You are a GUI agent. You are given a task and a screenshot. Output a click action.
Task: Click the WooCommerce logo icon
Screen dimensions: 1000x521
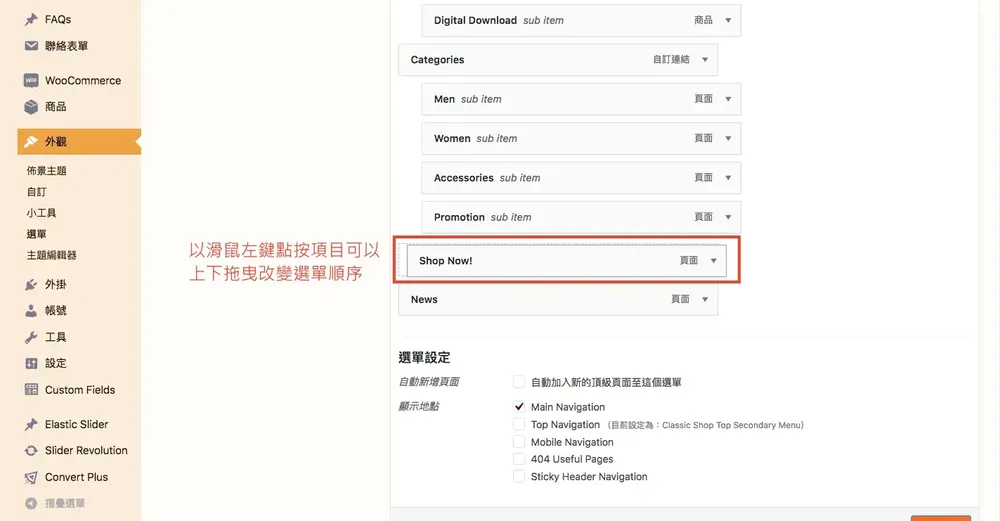(31, 80)
